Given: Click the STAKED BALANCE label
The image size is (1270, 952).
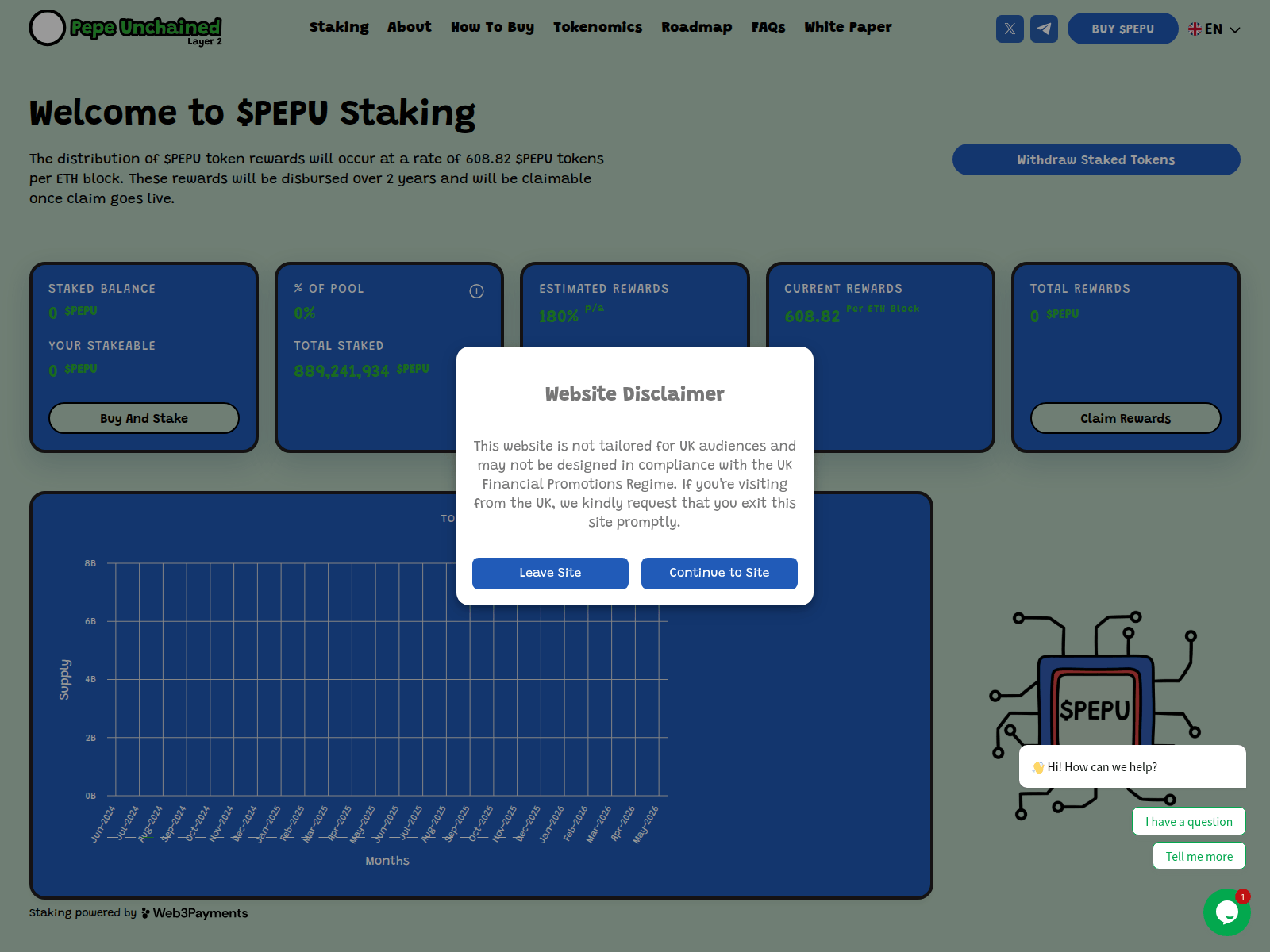Looking at the screenshot, I should 102,289.
